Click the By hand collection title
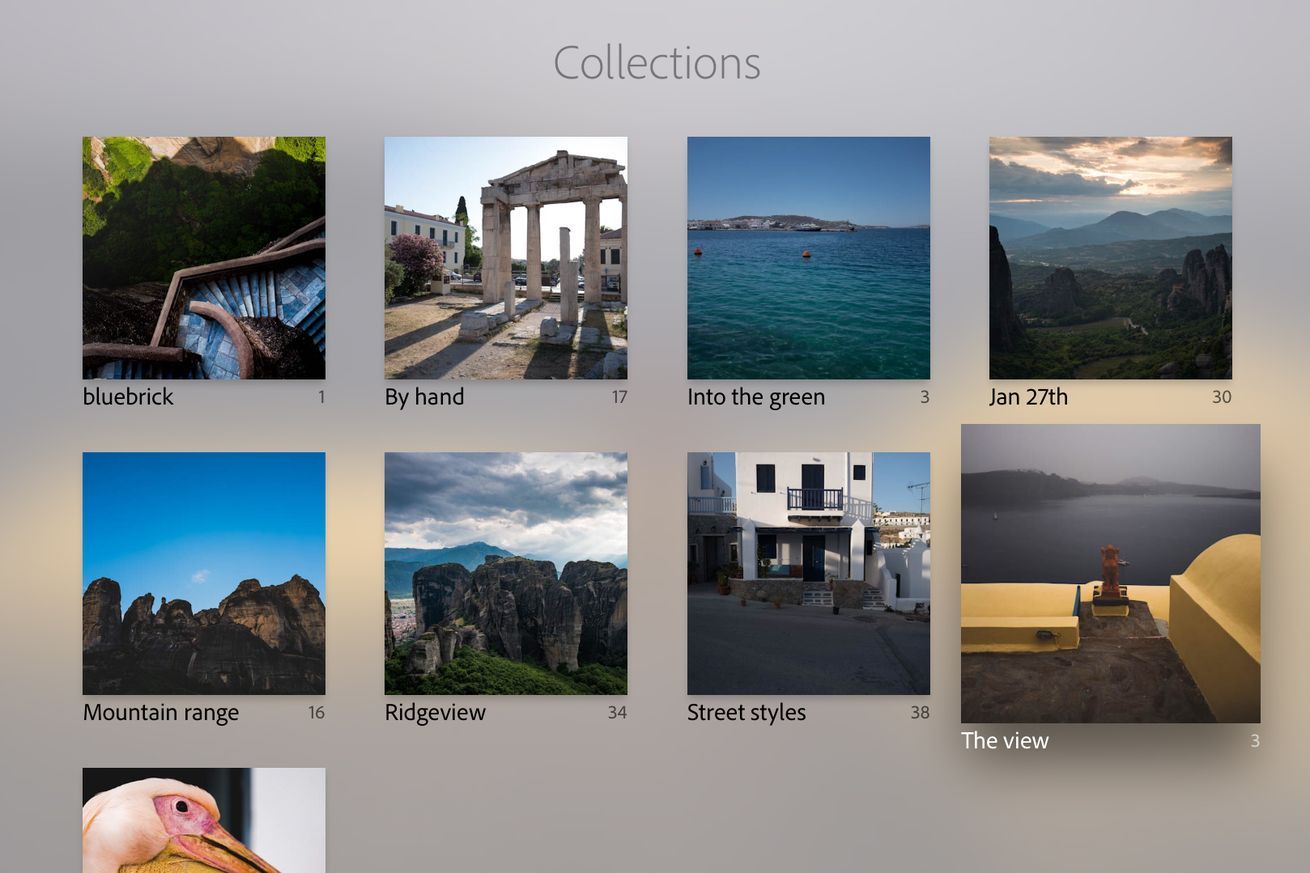Image resolution: width=1310 pixels, height=873 pixels. click(x=423, y=397)
